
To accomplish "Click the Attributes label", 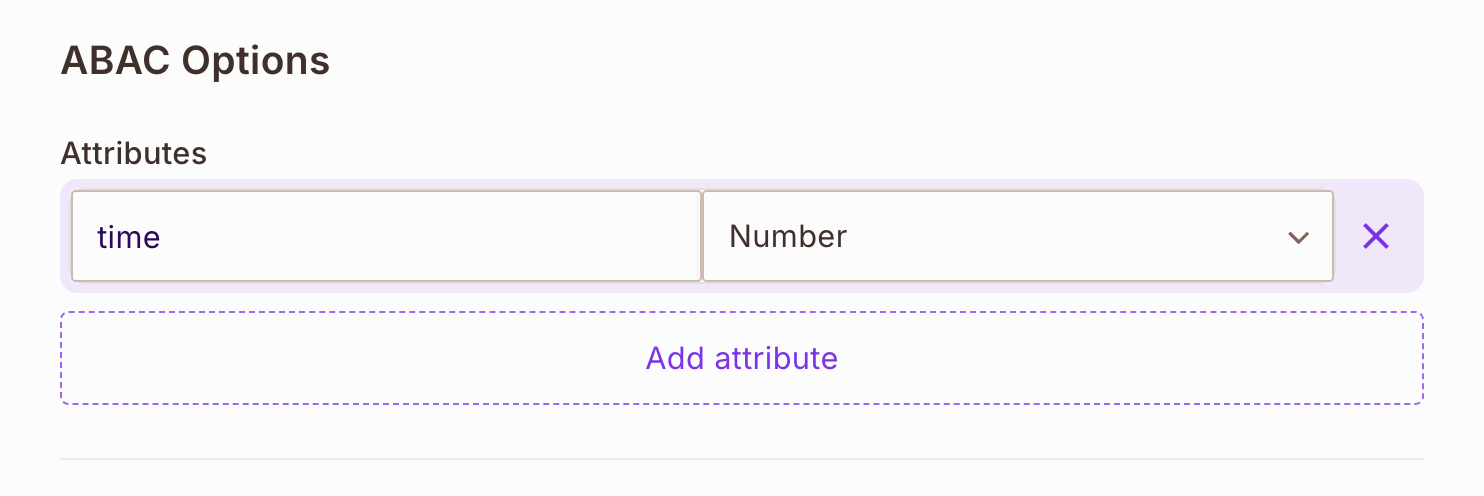I will coord(134,153).
